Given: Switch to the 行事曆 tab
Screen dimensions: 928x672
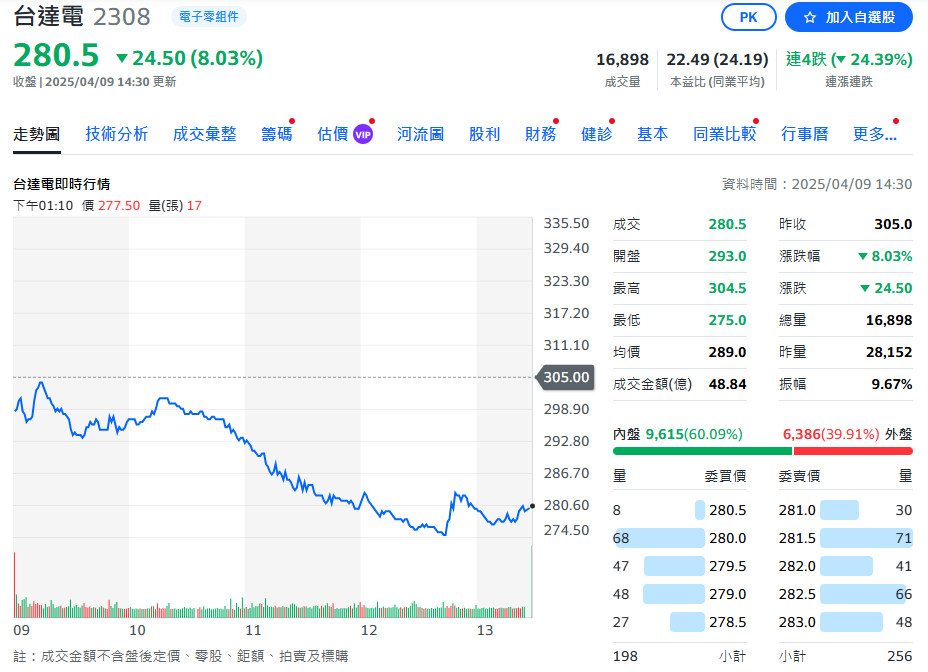Looking at the screenshot, I should tap(805, 134).
